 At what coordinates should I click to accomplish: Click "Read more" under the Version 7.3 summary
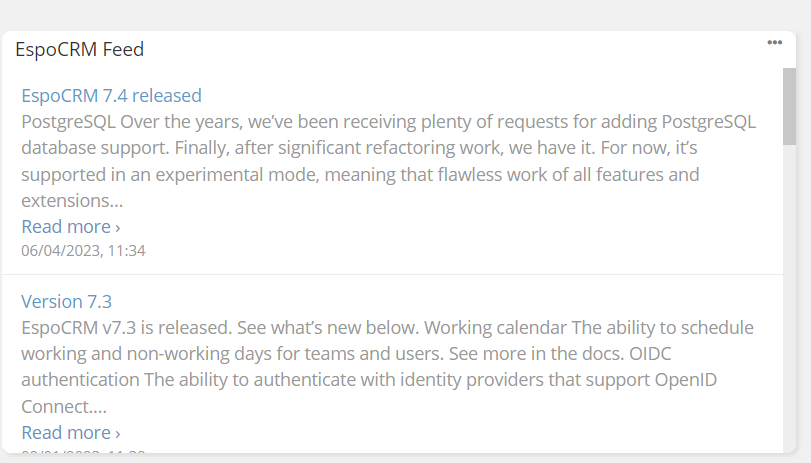[x=66, y=432]
